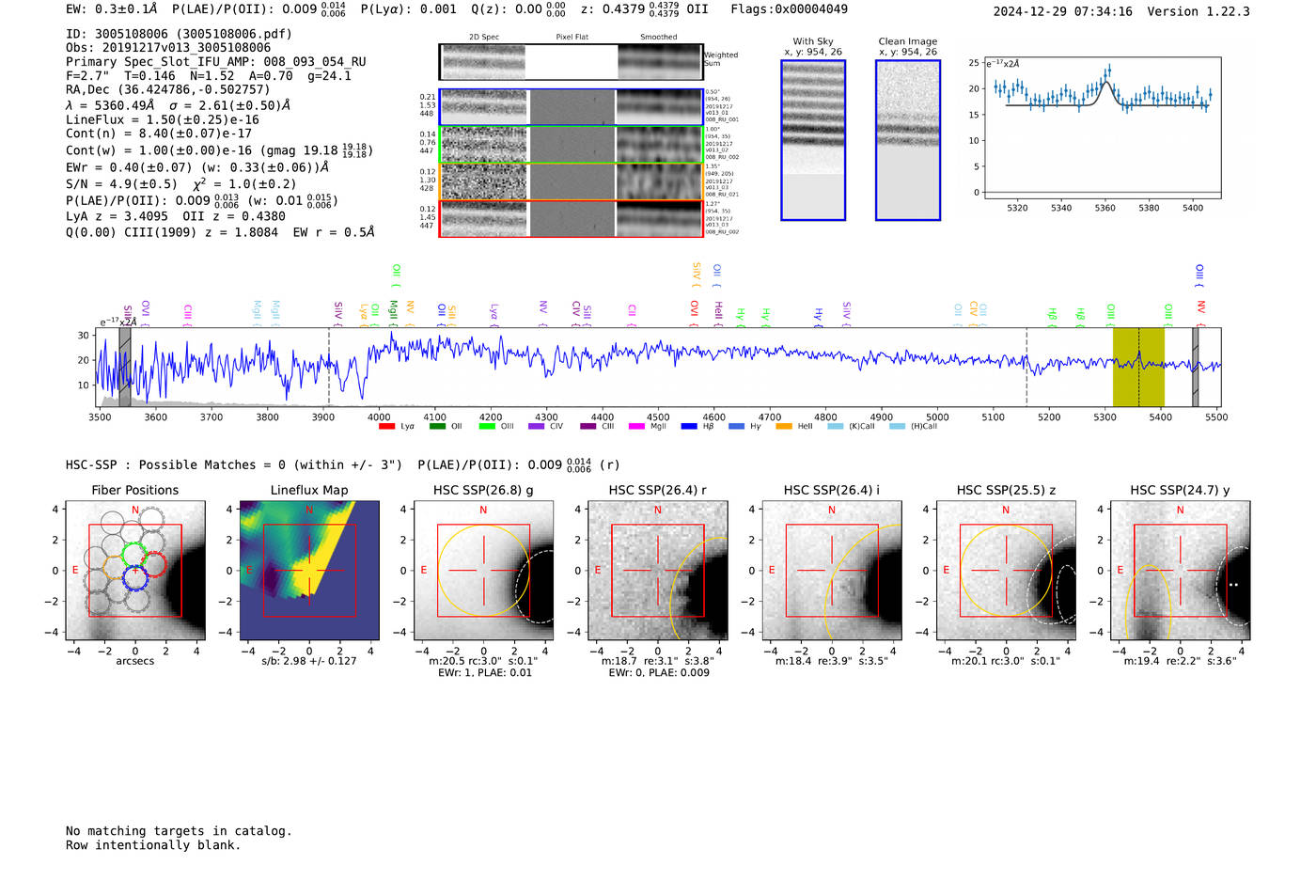Click the Obs: 20191217v013_3005108006 line
This screenshot has width=1316, height=896.
point(168,48)
